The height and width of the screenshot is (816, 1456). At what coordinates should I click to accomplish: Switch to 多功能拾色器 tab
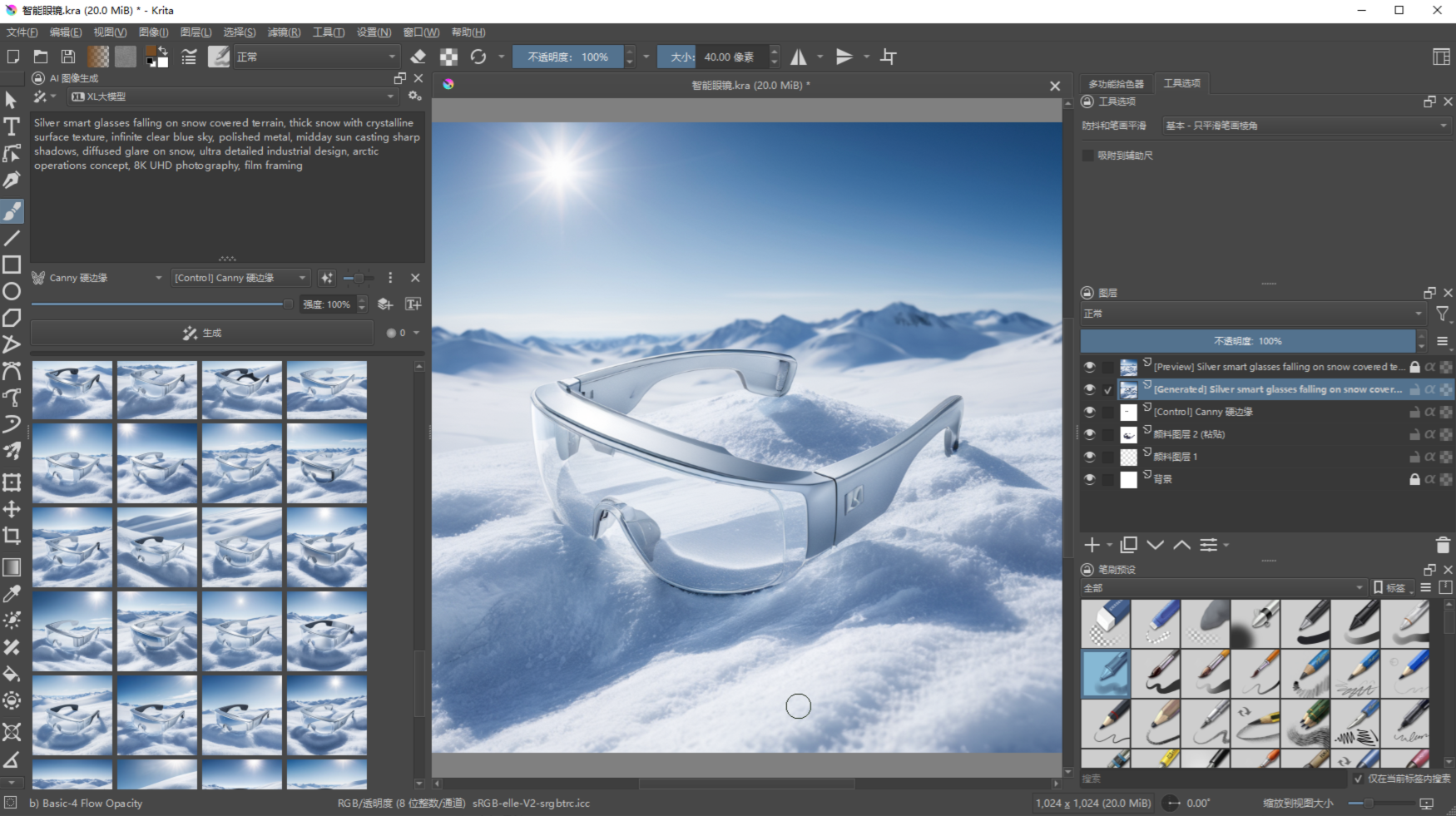coord(1116,84)
